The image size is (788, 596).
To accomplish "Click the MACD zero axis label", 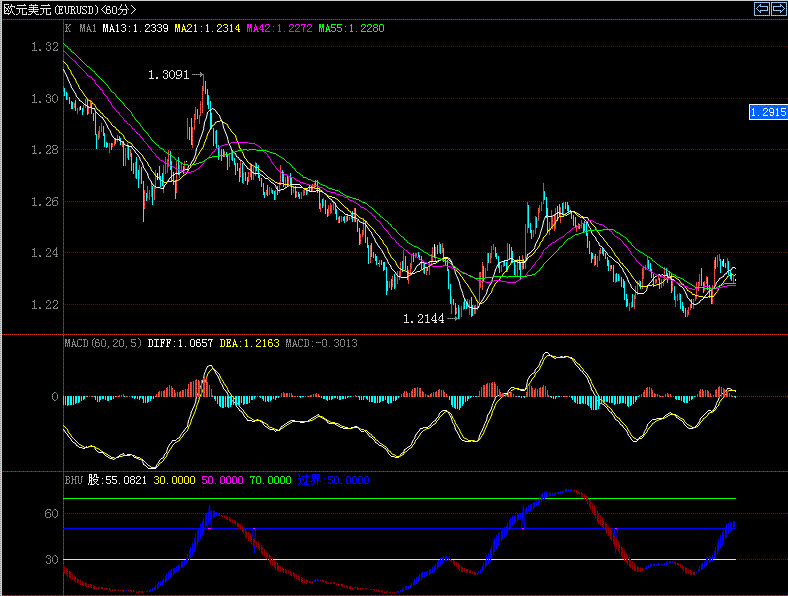I will click(54, 397).
